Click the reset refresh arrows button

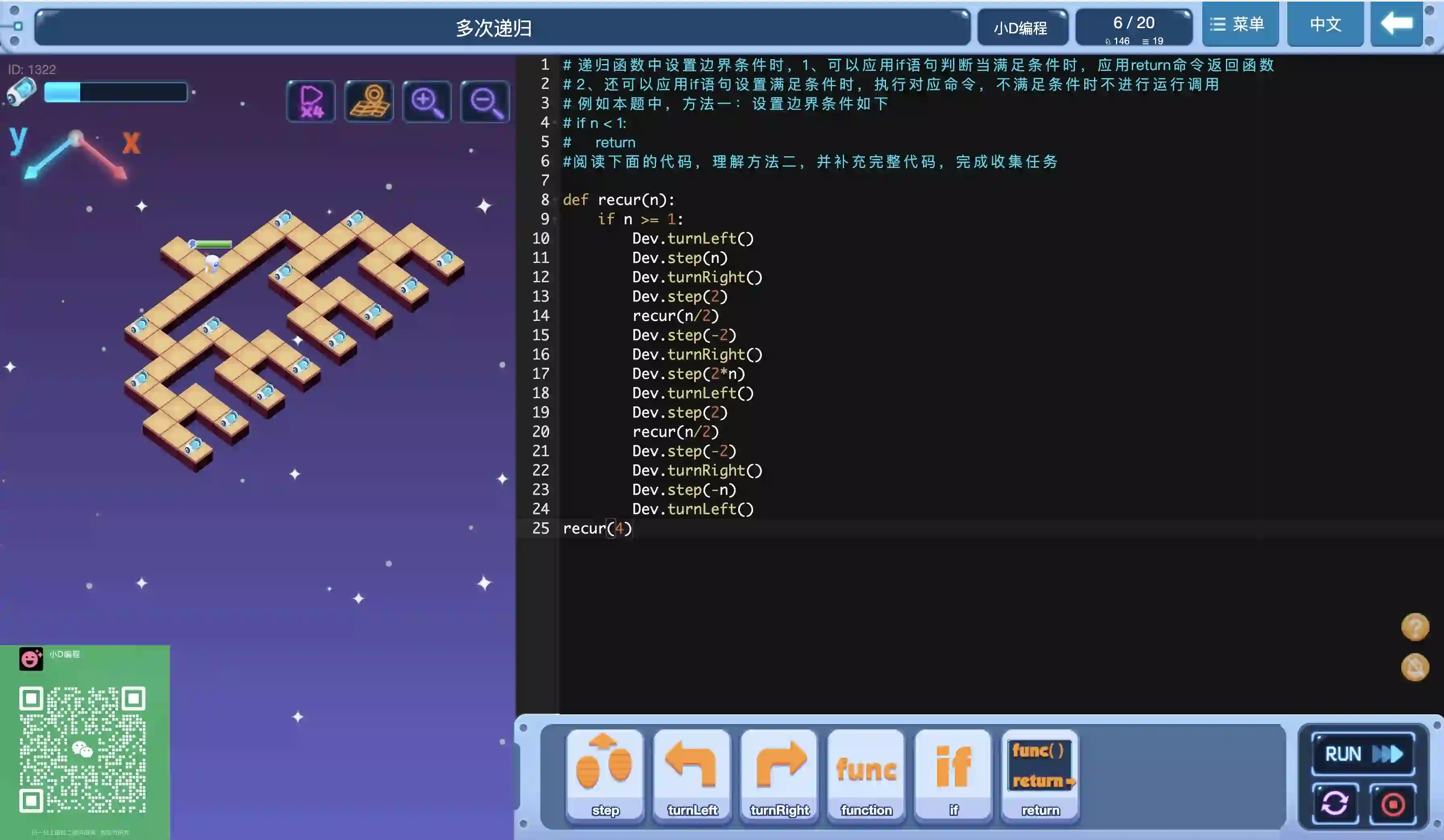tap(1335, 803)
